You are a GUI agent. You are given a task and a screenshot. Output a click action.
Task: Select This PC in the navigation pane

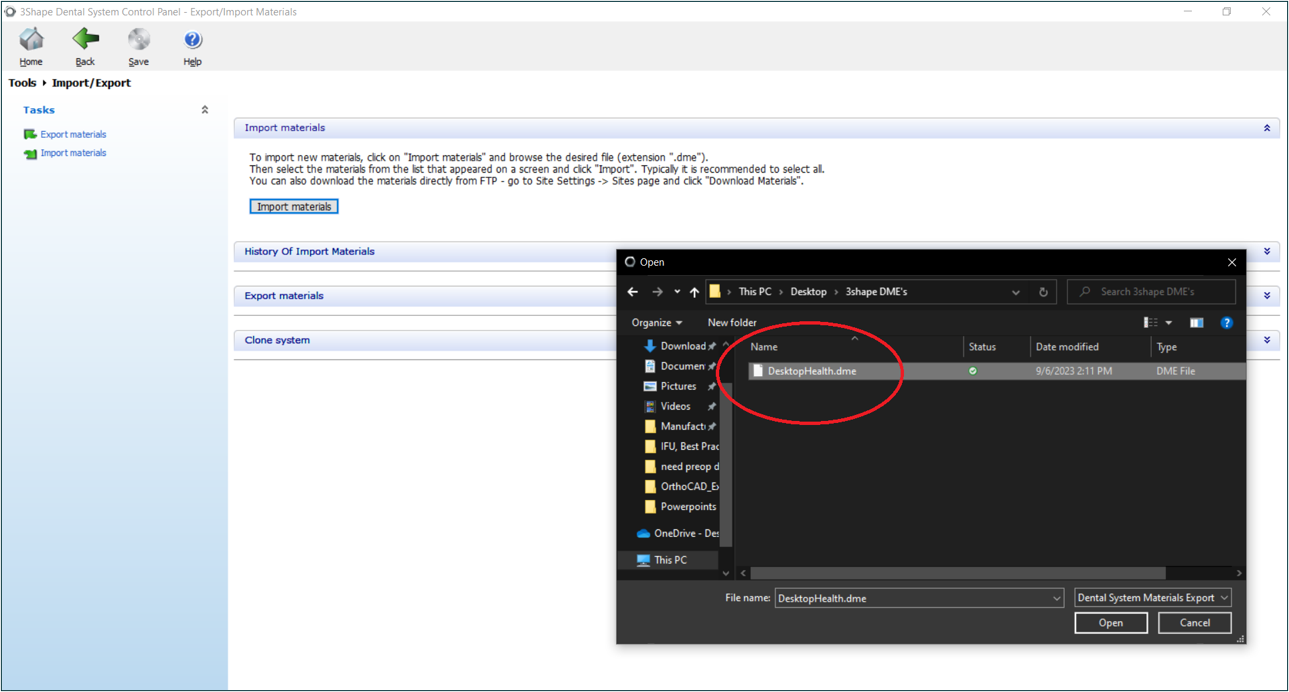(x=670, y=560)
